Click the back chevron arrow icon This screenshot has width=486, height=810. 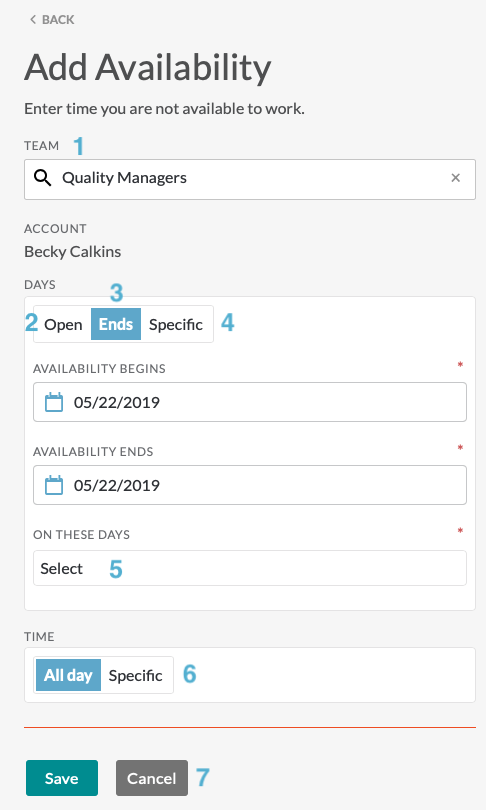click(x=33, y=20)
